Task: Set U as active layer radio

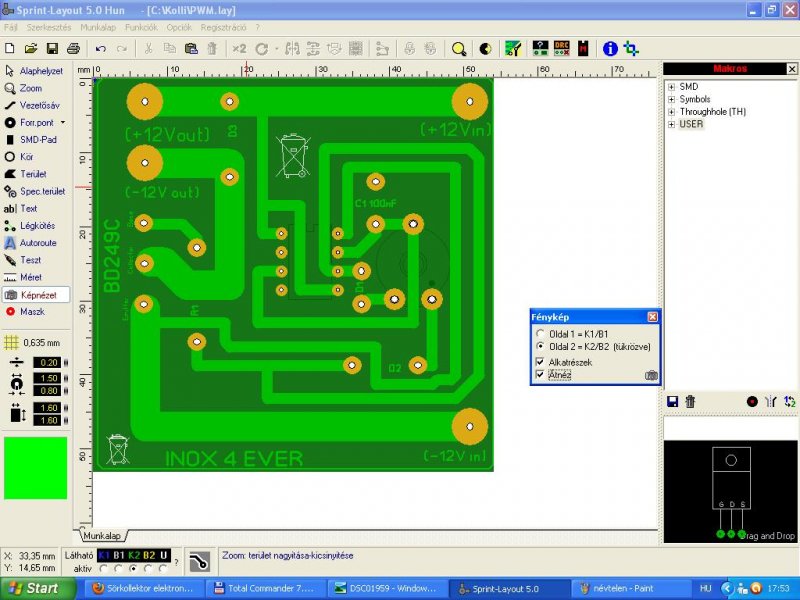Action: click(163, 568)
